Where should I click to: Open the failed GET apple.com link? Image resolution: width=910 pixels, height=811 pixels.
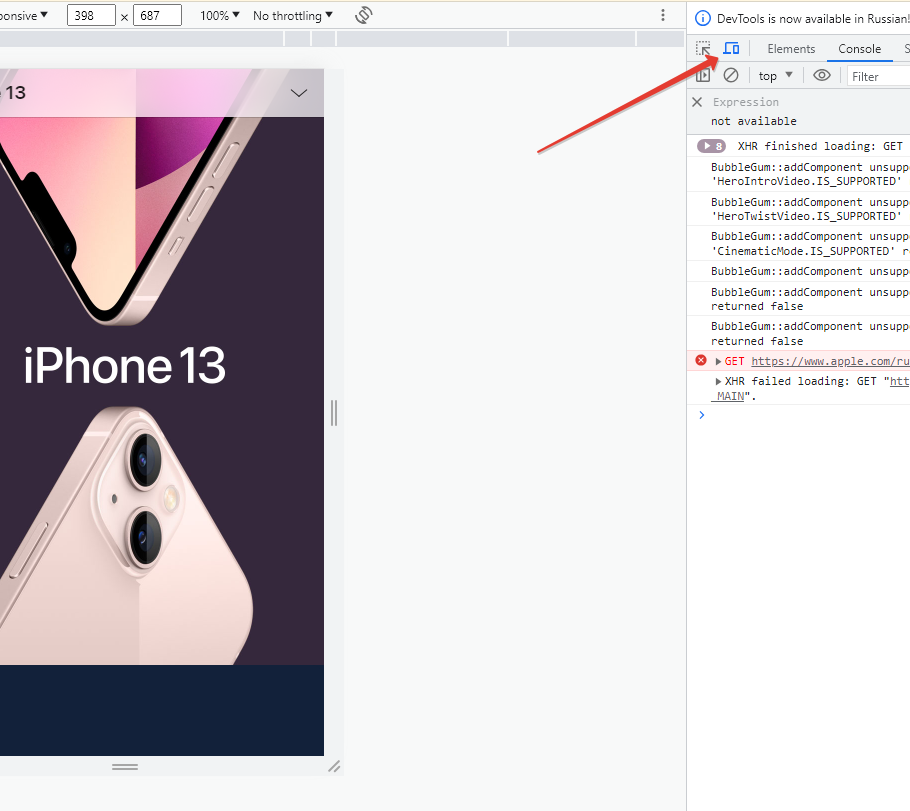click(830, 361)
